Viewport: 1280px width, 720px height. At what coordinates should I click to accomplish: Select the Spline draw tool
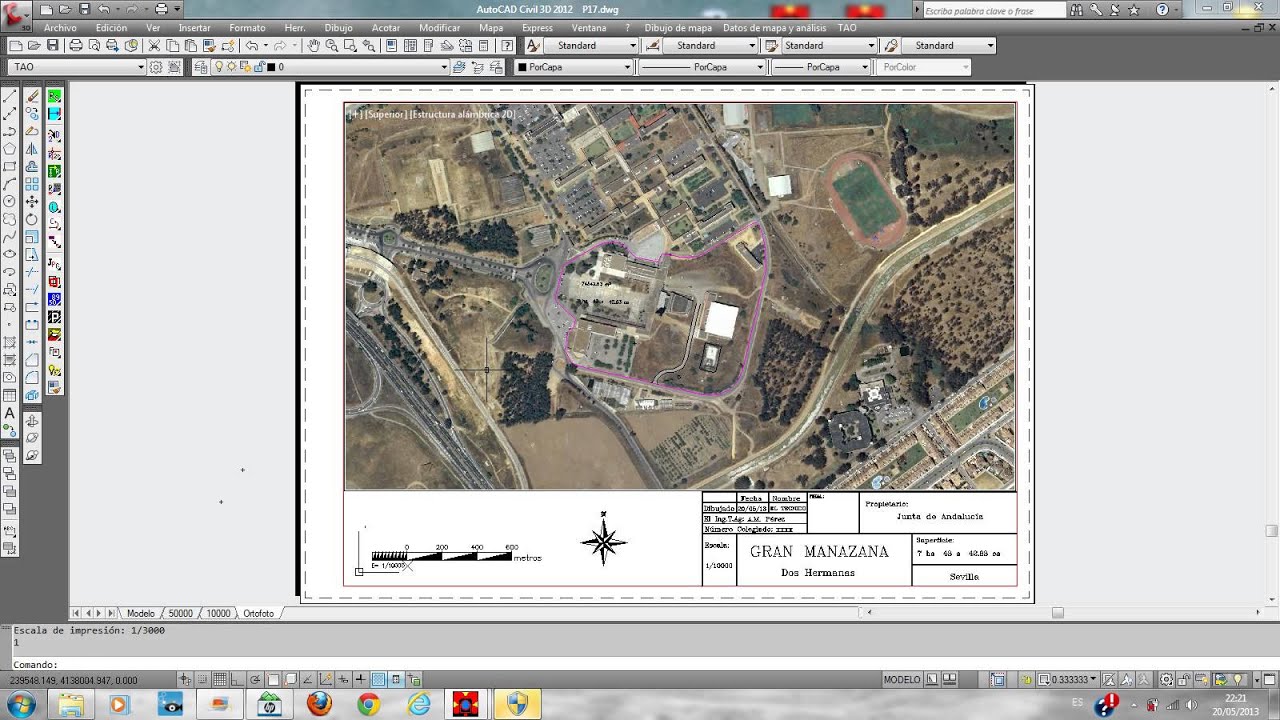(x=9, y=237)
